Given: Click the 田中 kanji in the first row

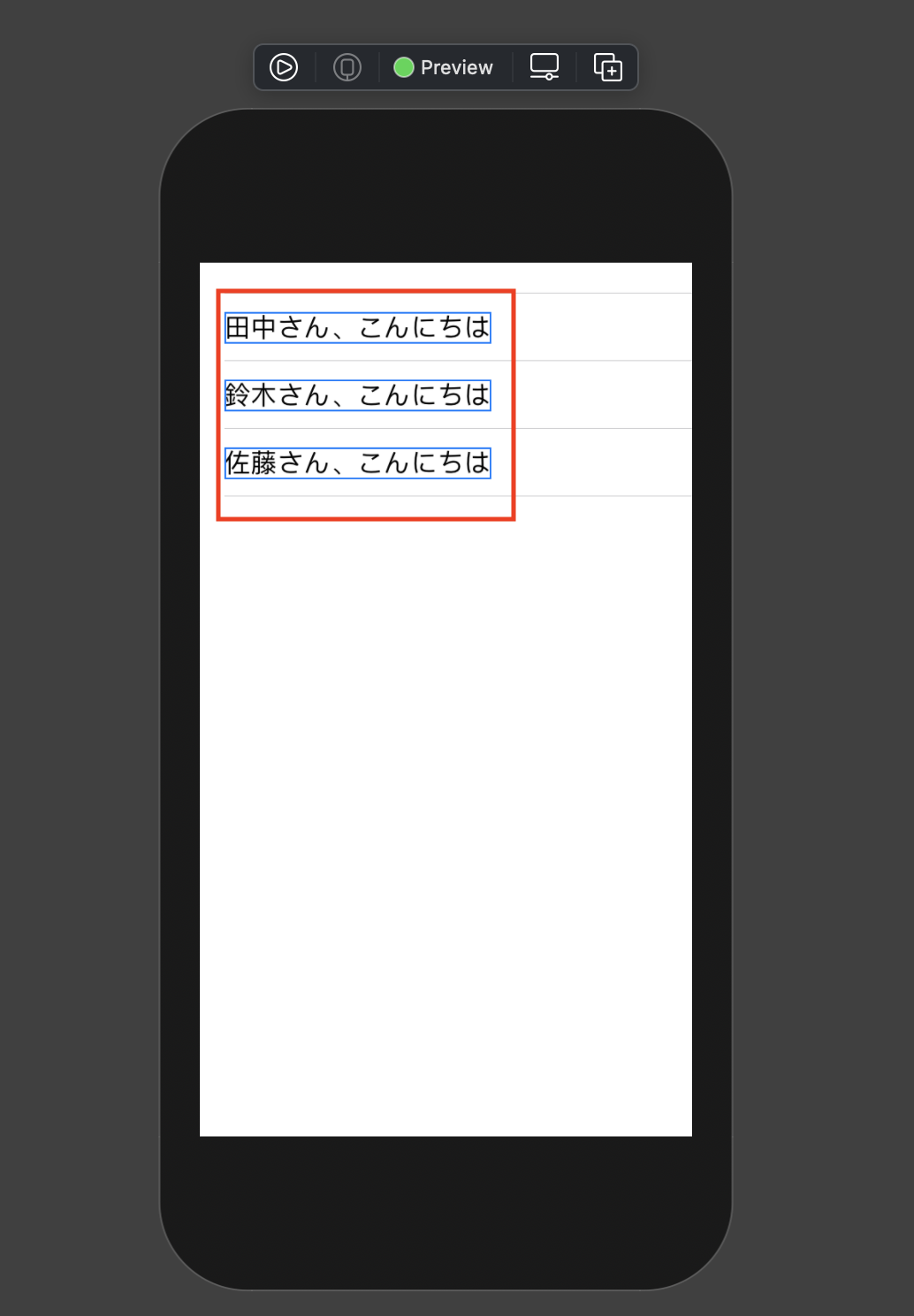Looking at the screenshot, I should 252,327.
